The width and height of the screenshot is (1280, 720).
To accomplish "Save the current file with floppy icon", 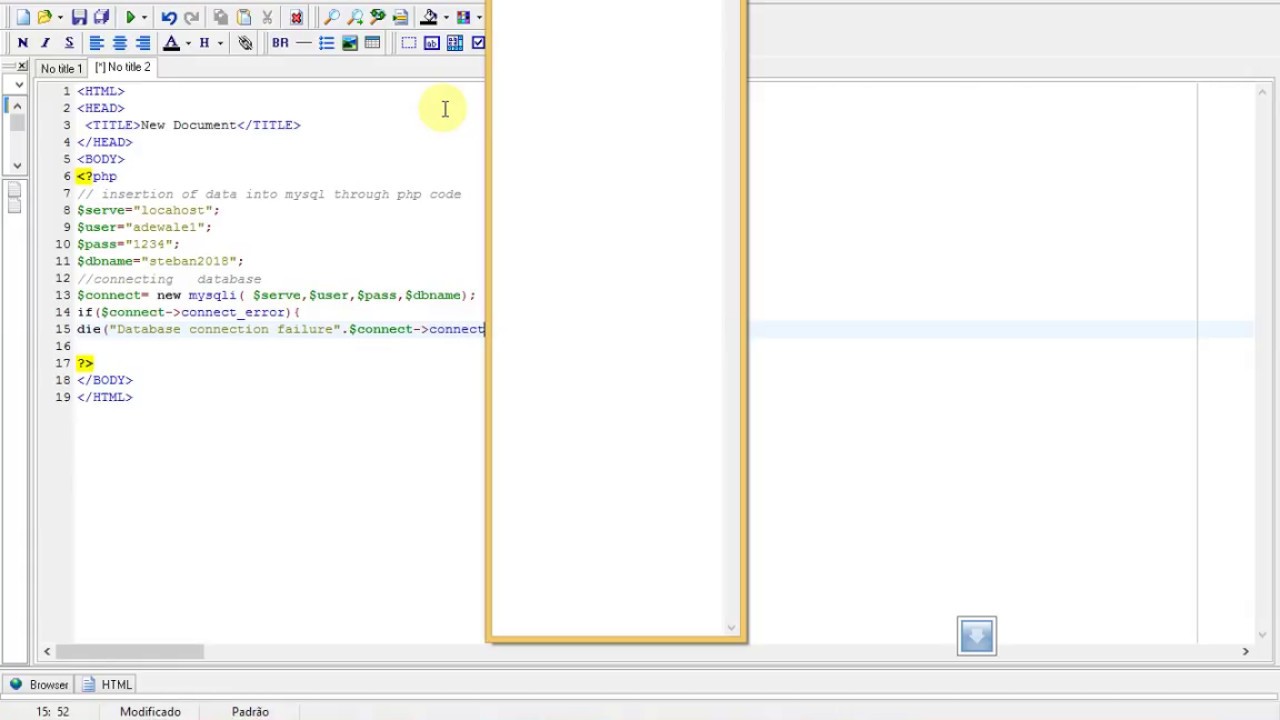I will tap(79, 17).
